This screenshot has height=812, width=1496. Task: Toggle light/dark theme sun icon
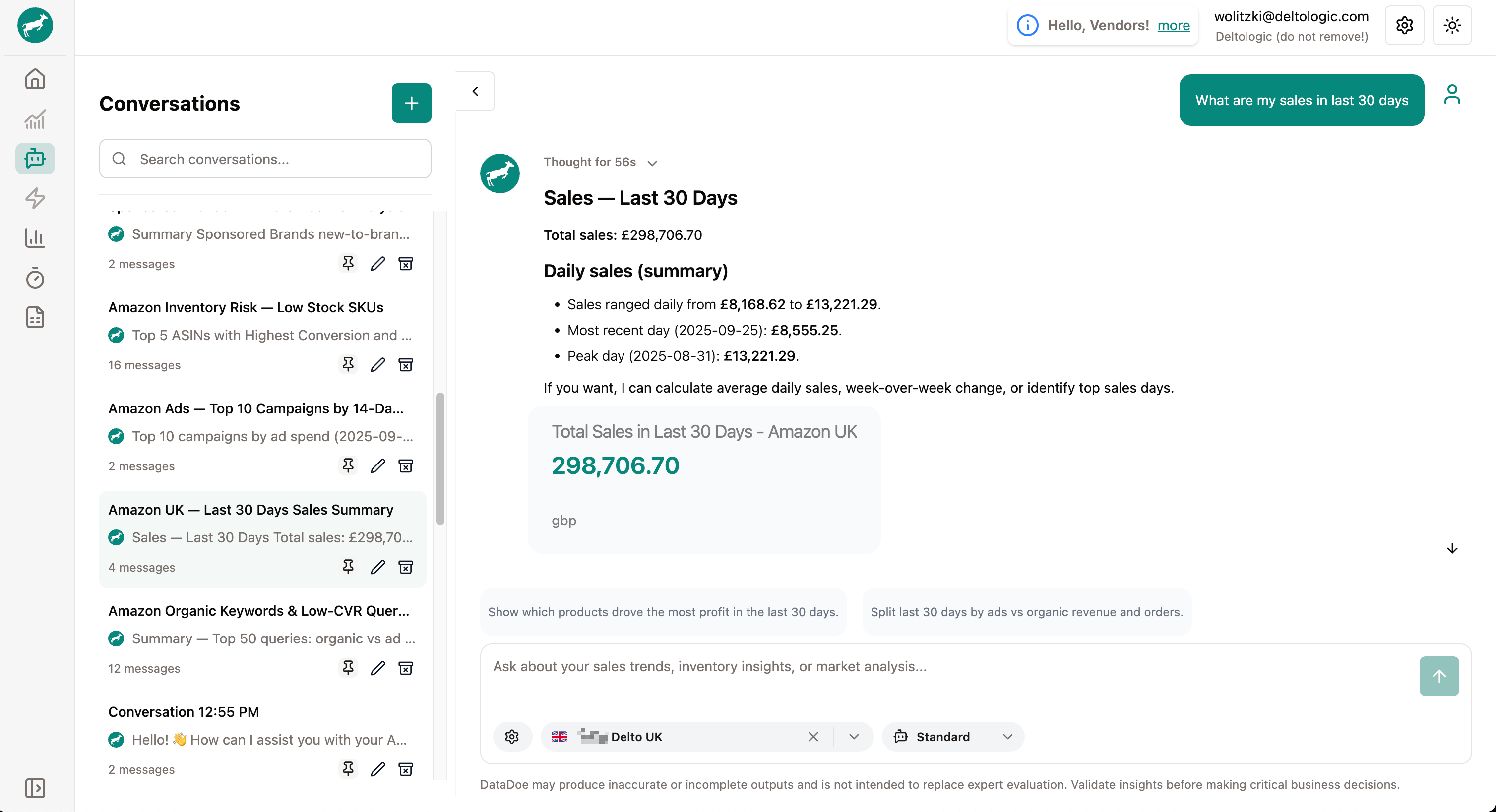1452,26
